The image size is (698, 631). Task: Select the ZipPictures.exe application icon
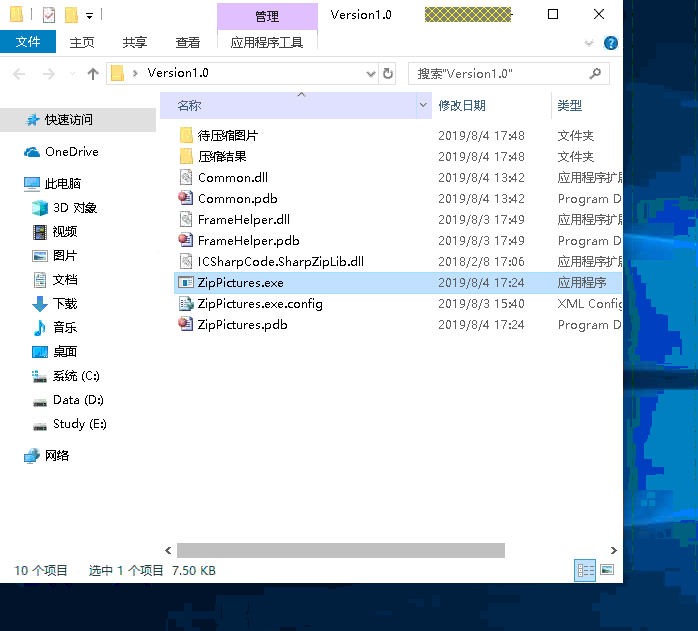(x=186, y=282)
